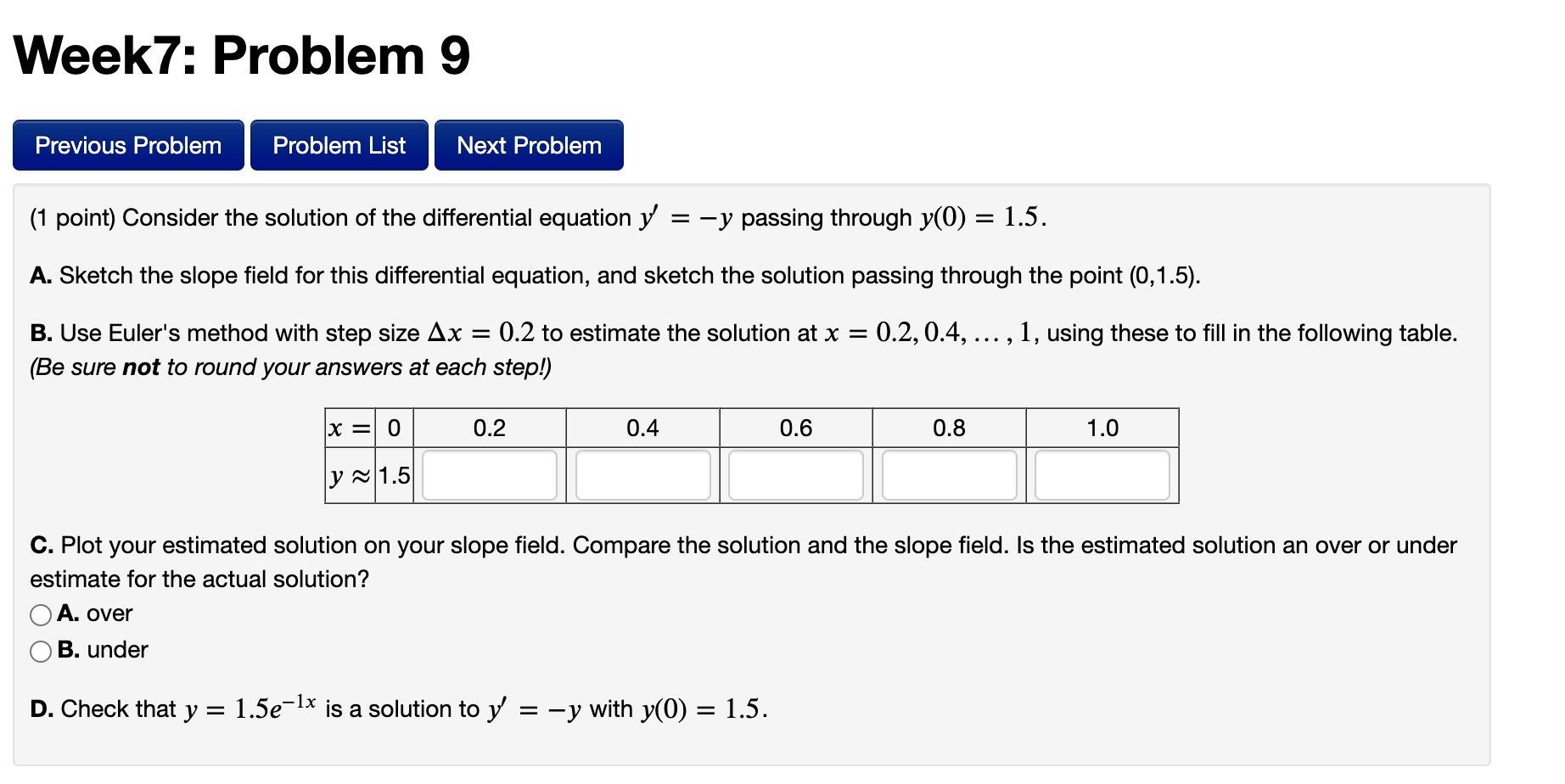Image resolution: width=1565 pixels, height=784 pixels.
Task: Focus the last empty Euler table cell
Action: (x=1102, y=476)
